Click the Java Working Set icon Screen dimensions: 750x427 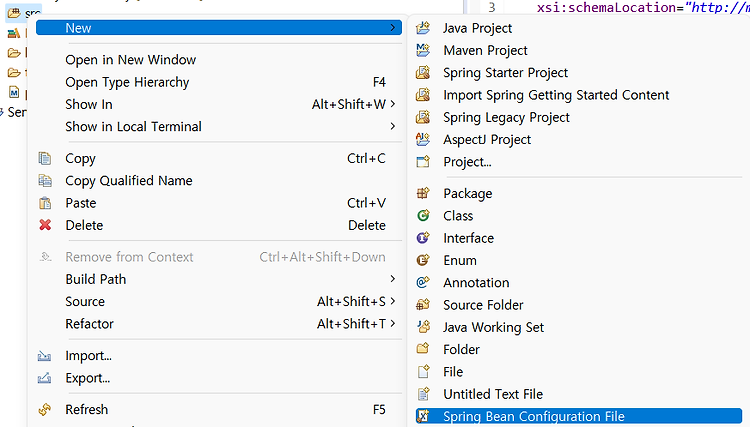(x=423, y=327)
